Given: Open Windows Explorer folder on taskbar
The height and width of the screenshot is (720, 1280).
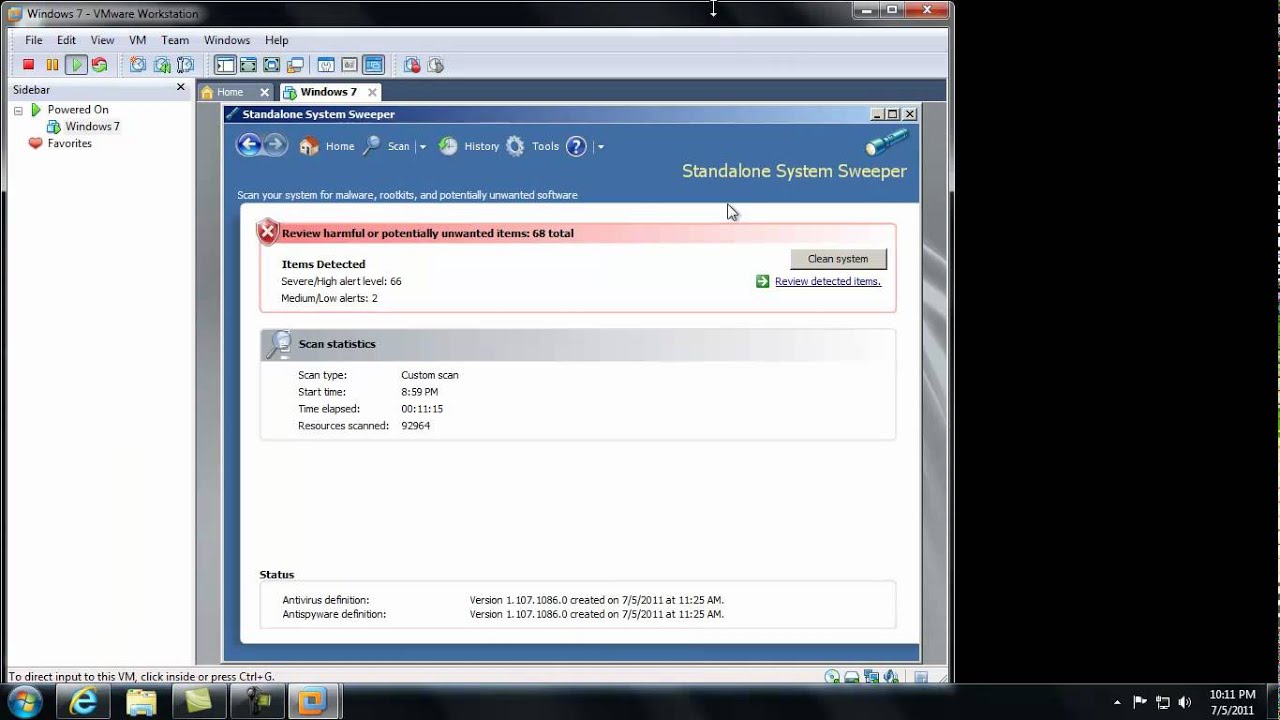Looking at the screenshot, I should pyautogui.click(x=141, y=702).
